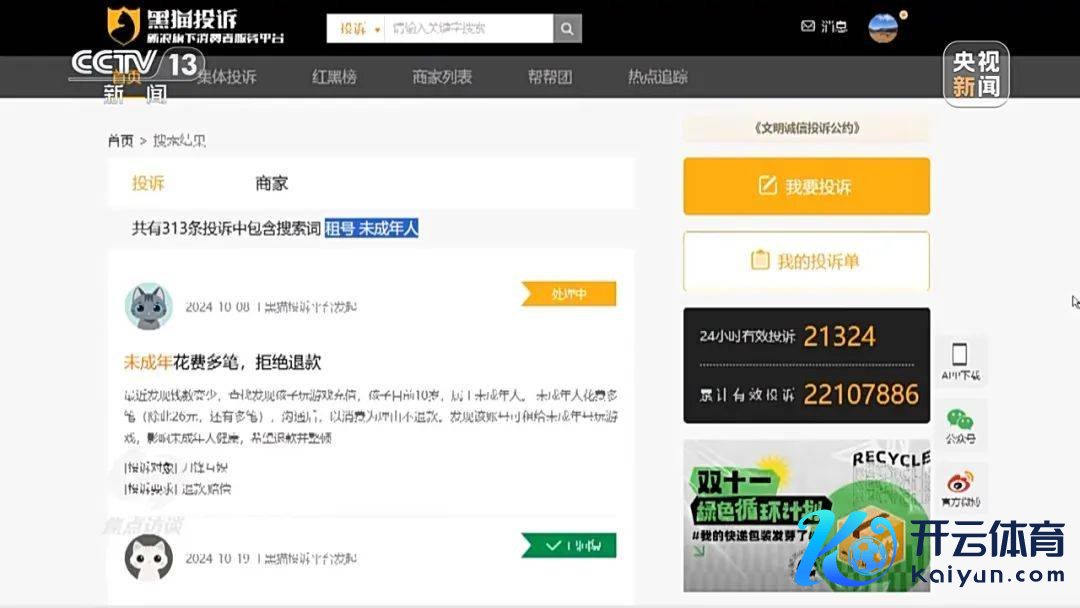Select the 投诉 results tab

(148, 183)
